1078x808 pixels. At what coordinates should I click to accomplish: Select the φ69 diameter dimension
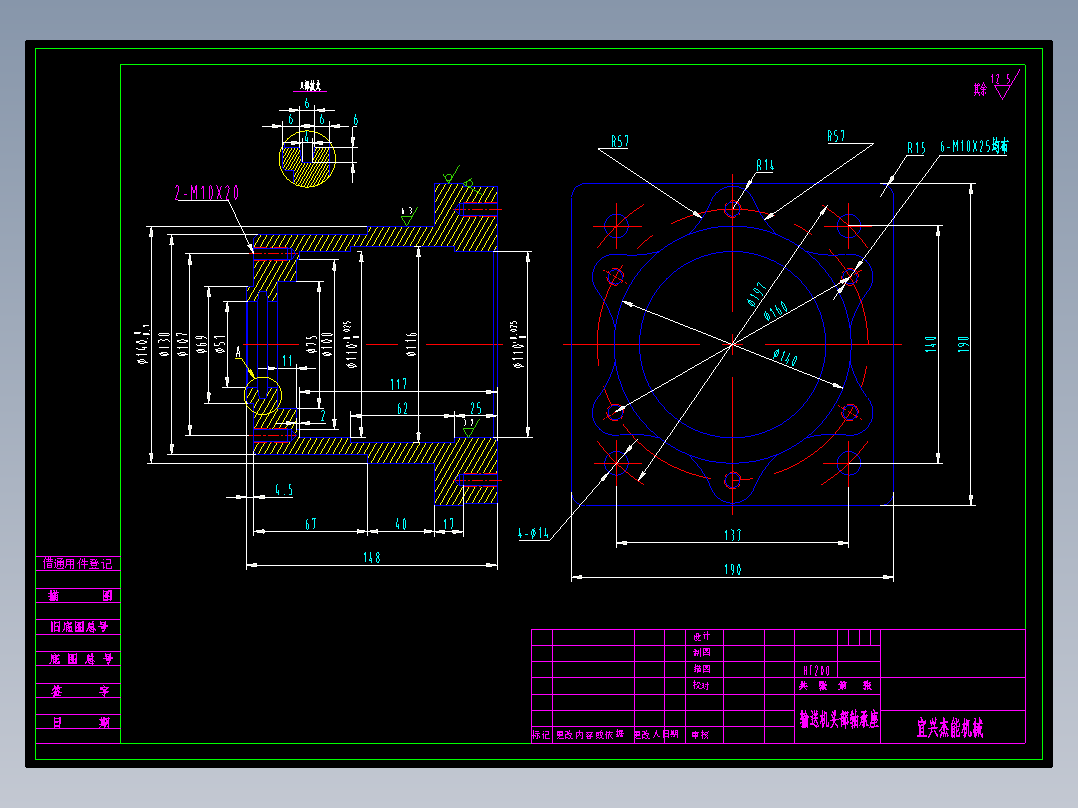coord(201,345)
